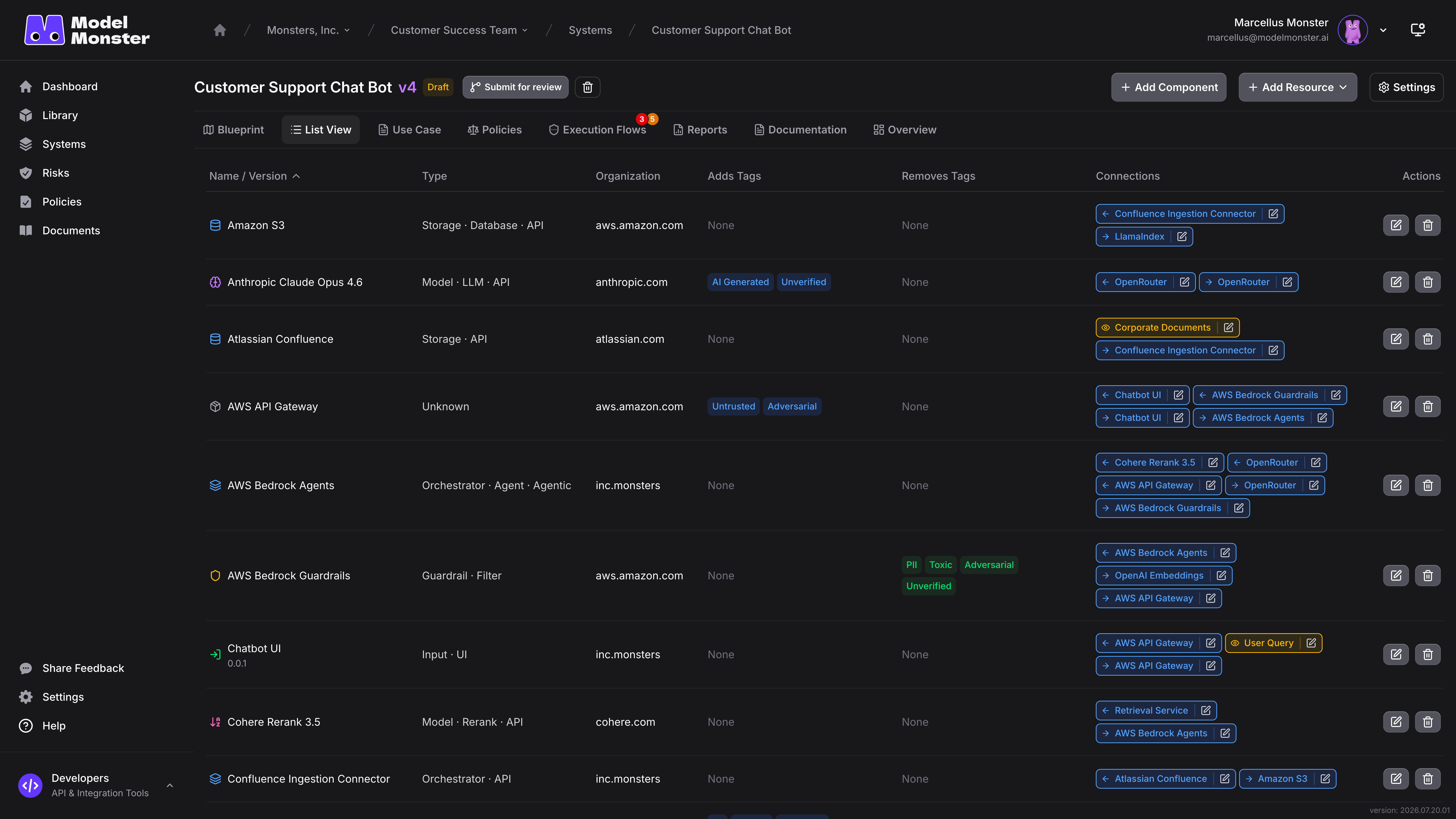Delete the AWS Bedrock Agents row
Screen dimensions: 1456x819
[x=1428, y=485]
